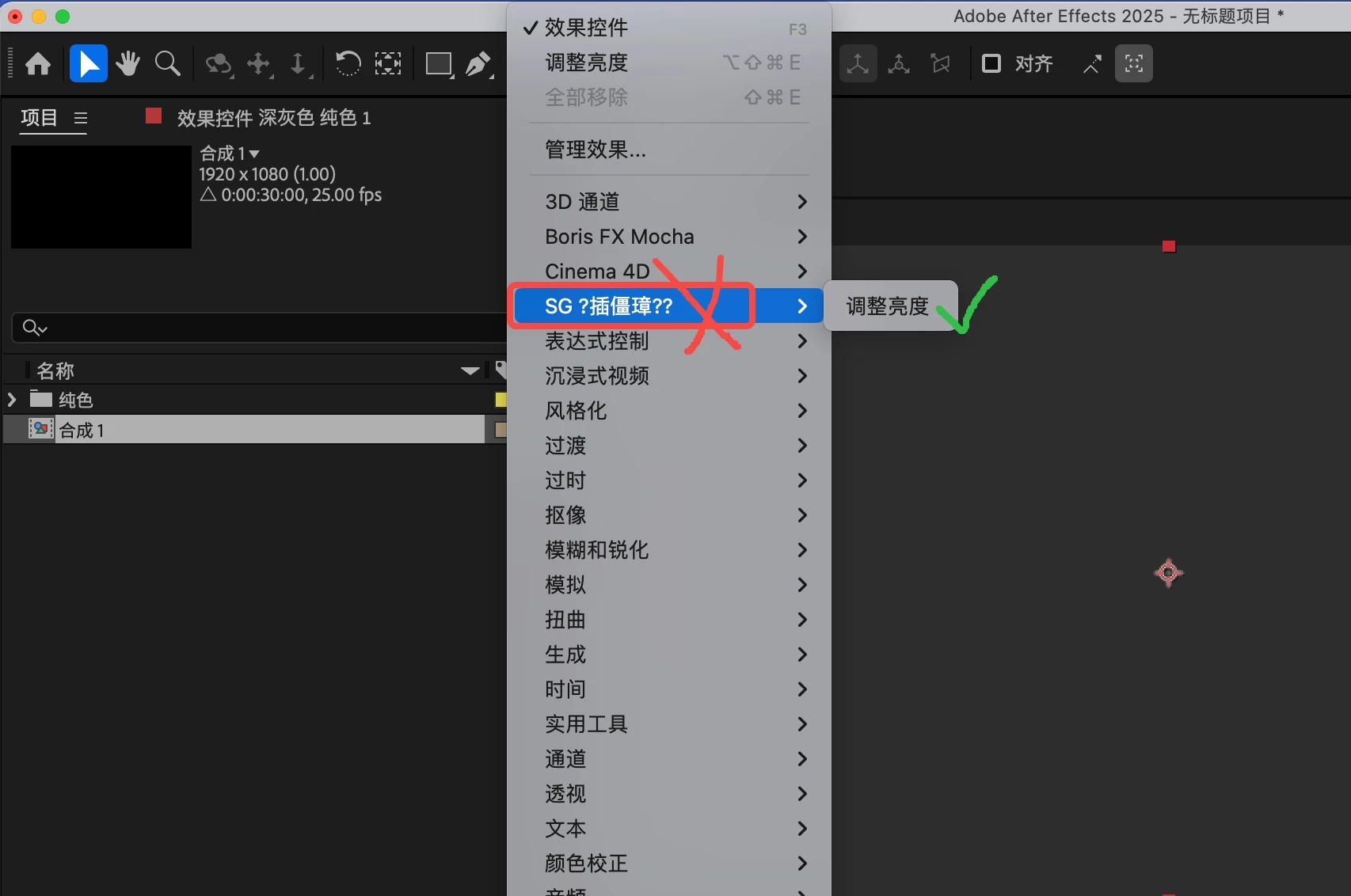
Task: Select the Rectangle shape tool
Action: pyautogui.click(x=439, y=64)
